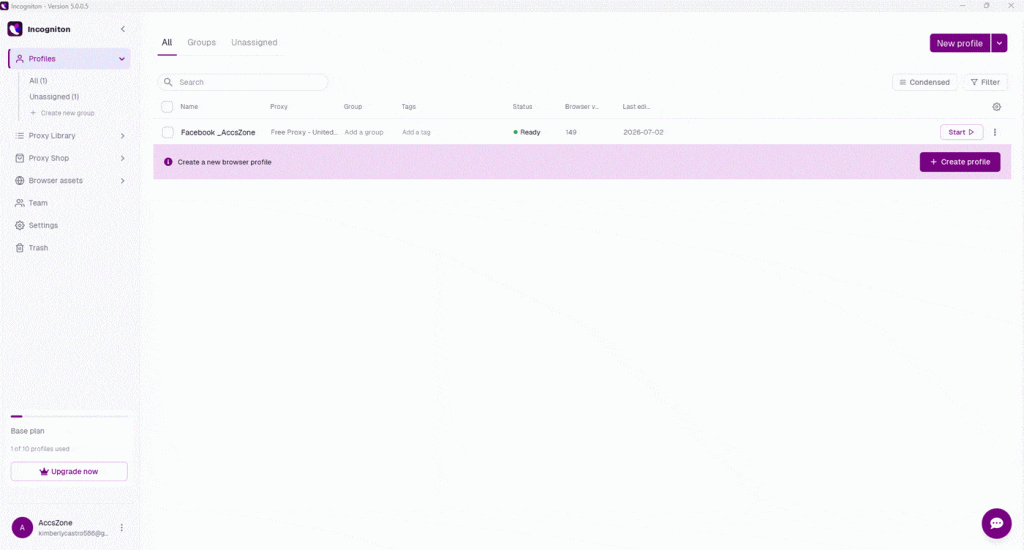Click the Status column header
This screenshot has width=1024, height=550.
(x=522, y=106)
